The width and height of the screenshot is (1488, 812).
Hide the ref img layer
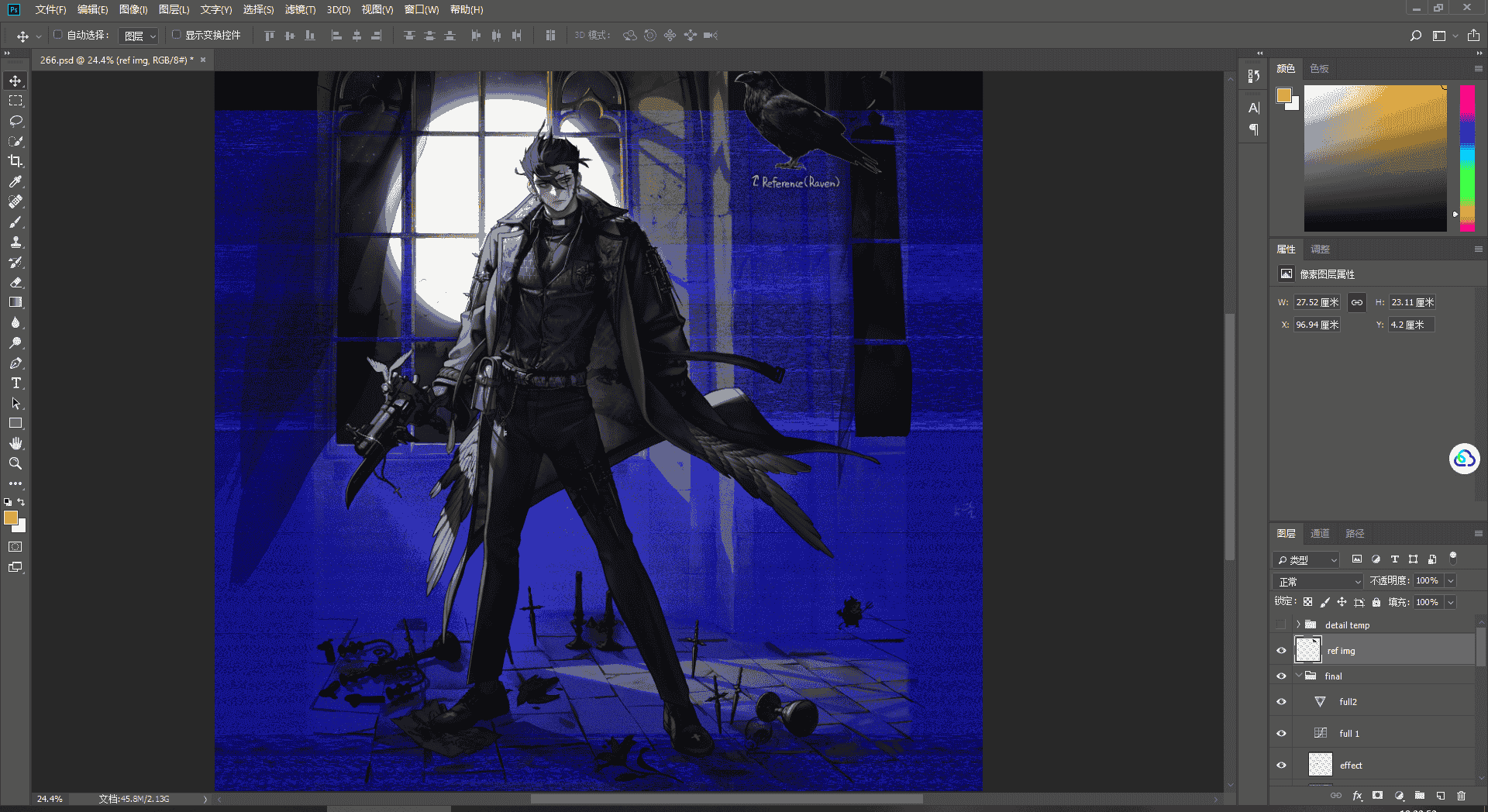(1281, 651)
